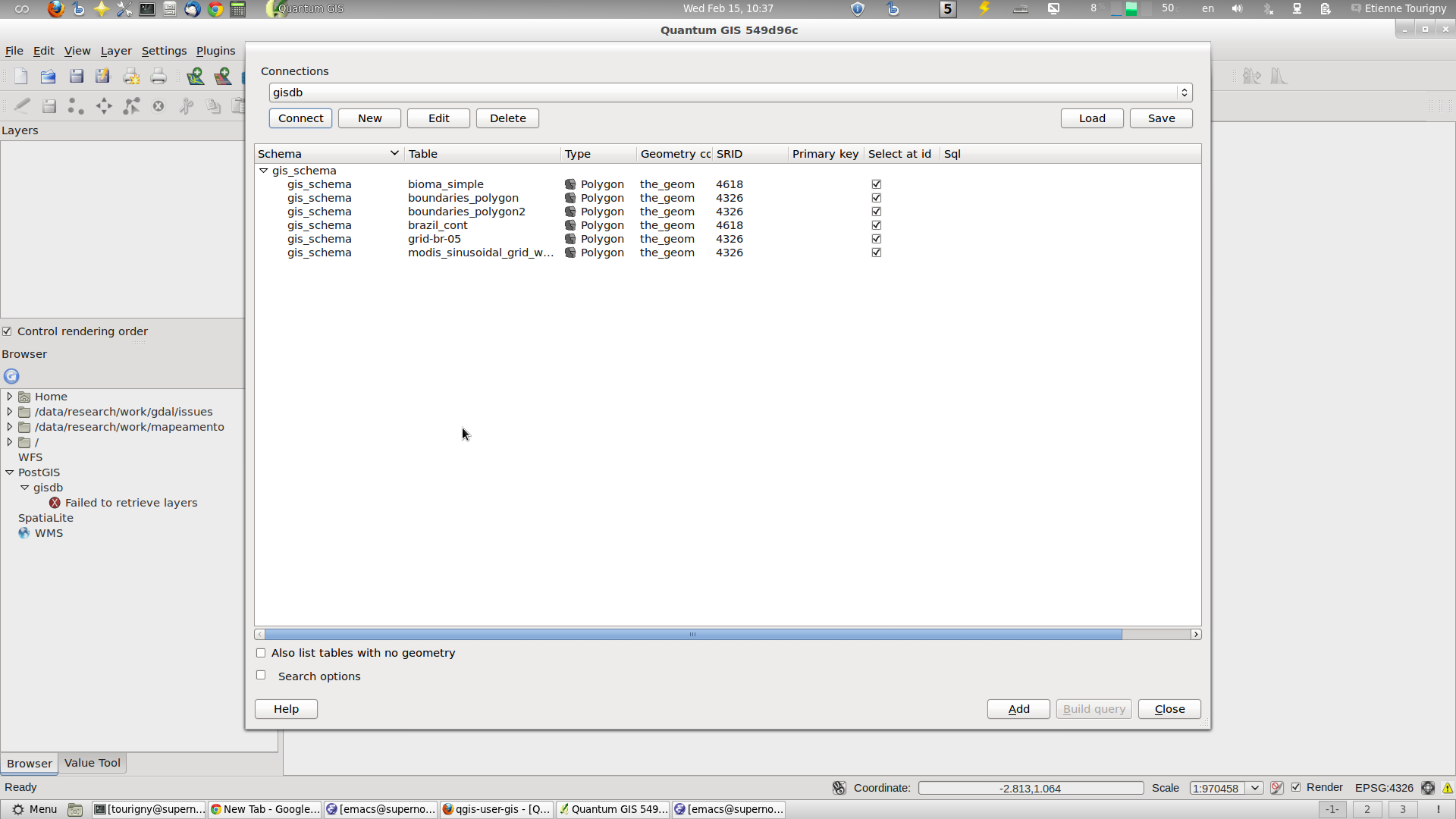This screenshot has height=819, width=1456.
Task: Open the terminal icon in top panel
Action: pos(147,9)
